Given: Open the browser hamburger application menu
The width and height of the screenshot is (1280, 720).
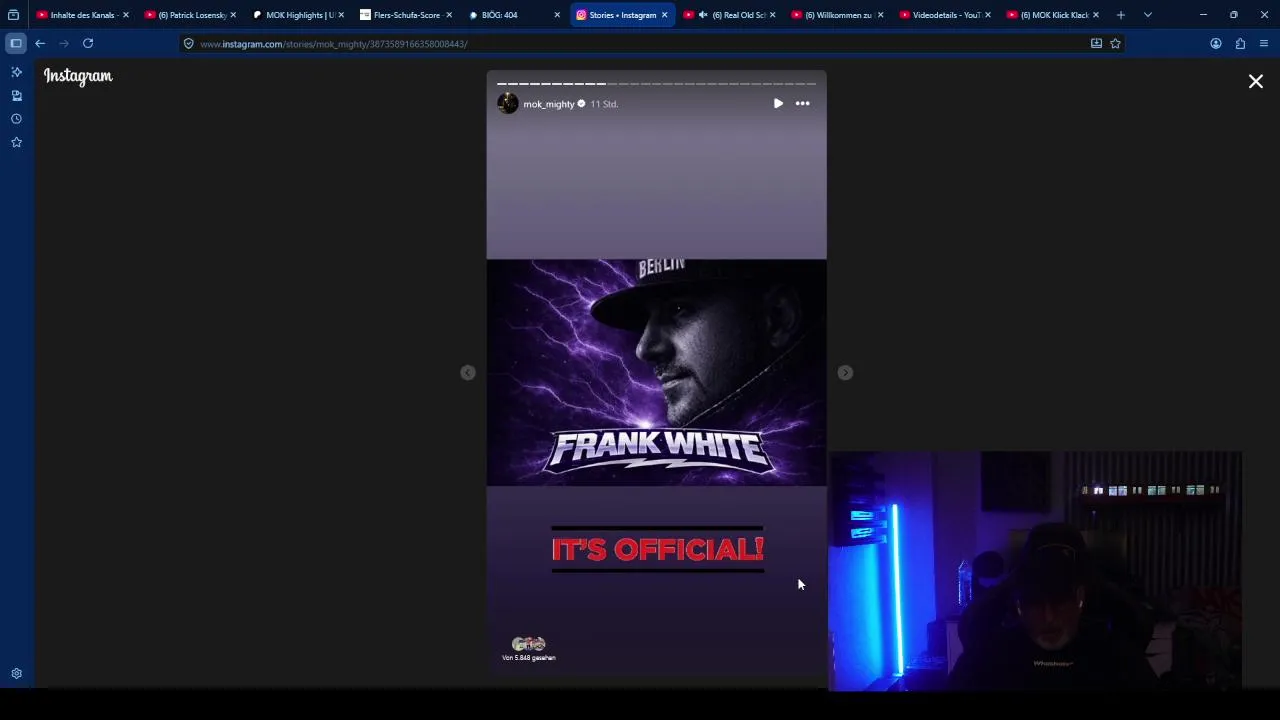Looking at the screenshot, I should pyautogui.click(x=1264, y=44).
